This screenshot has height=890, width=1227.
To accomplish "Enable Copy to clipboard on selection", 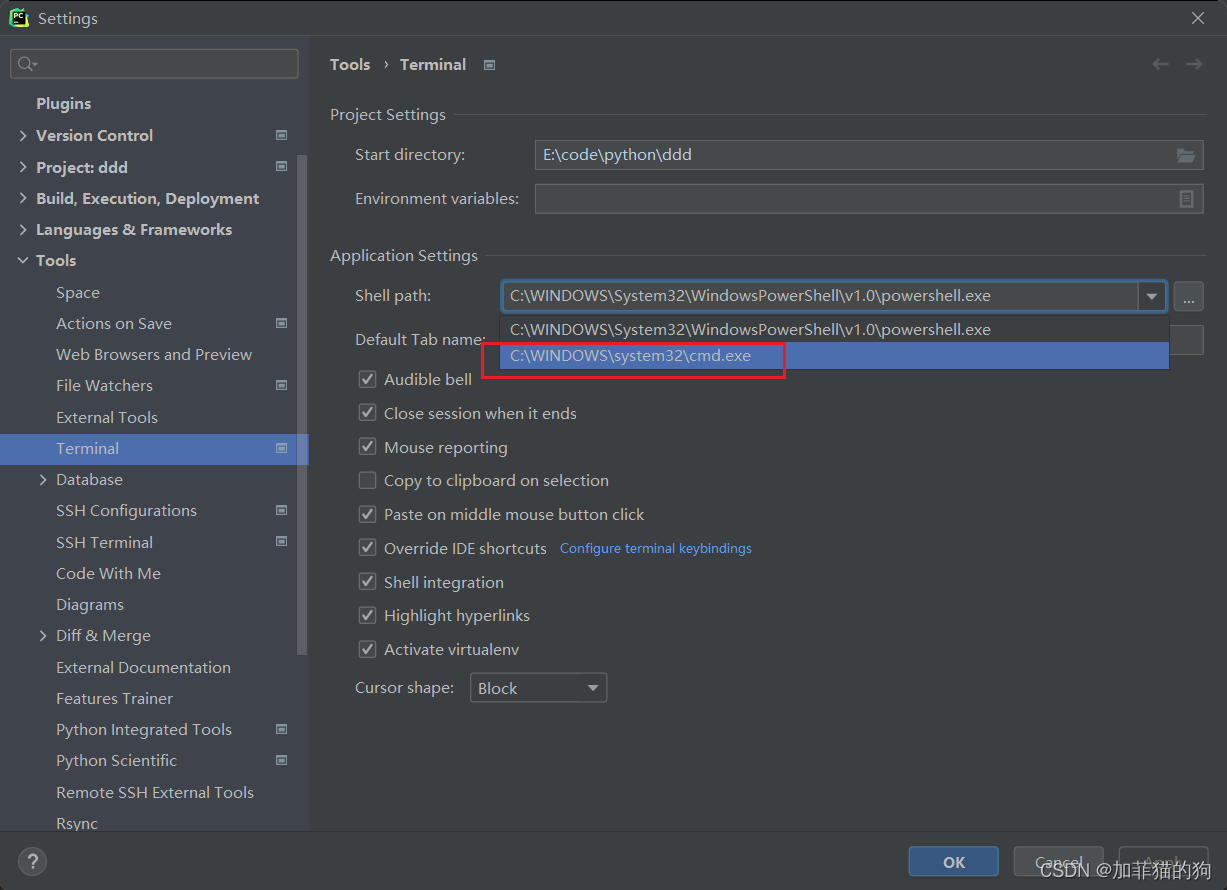I will coord(367,480).
